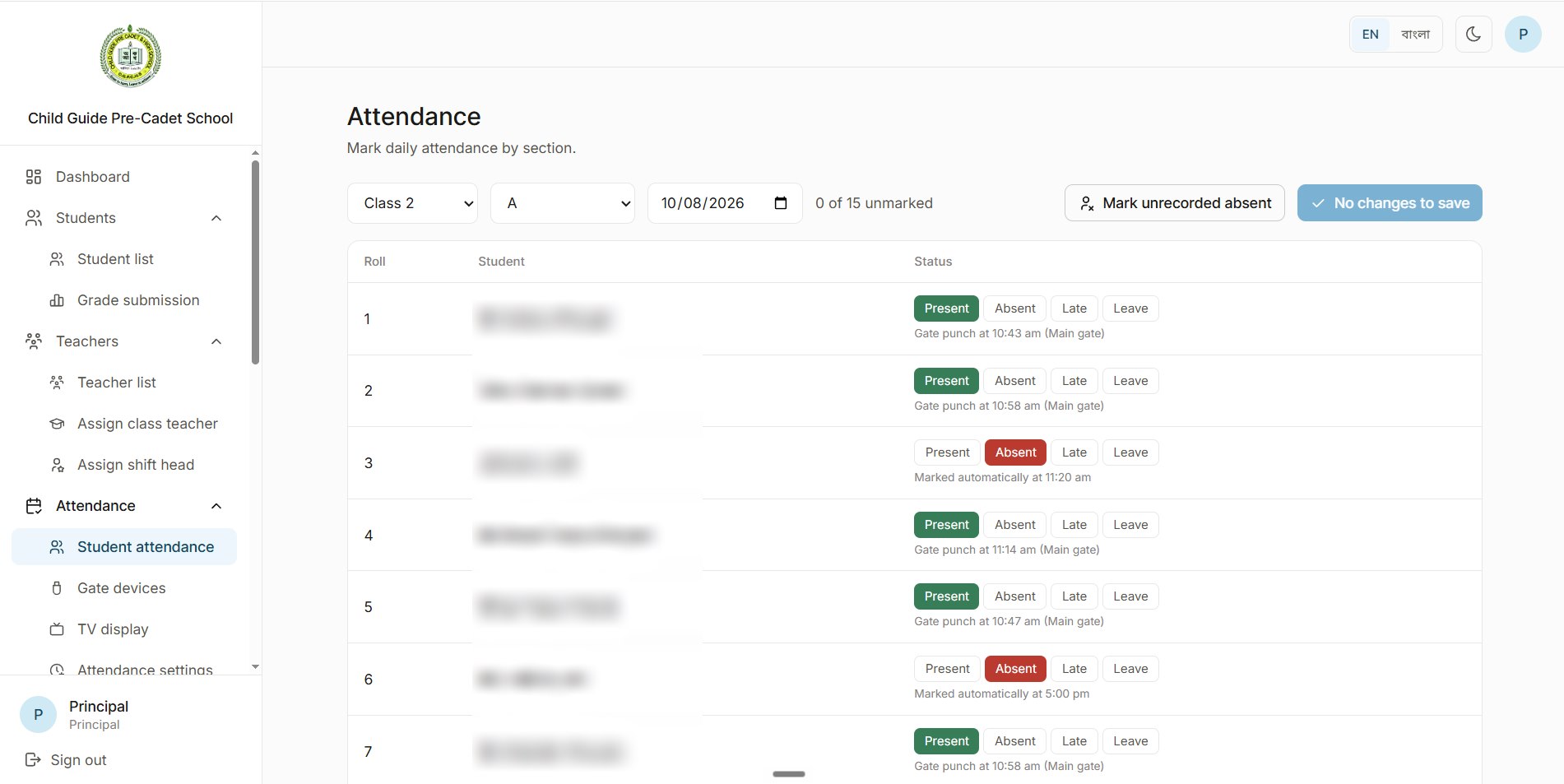
Task: Set roll 3 to Present
Action: tap(947, 452)
